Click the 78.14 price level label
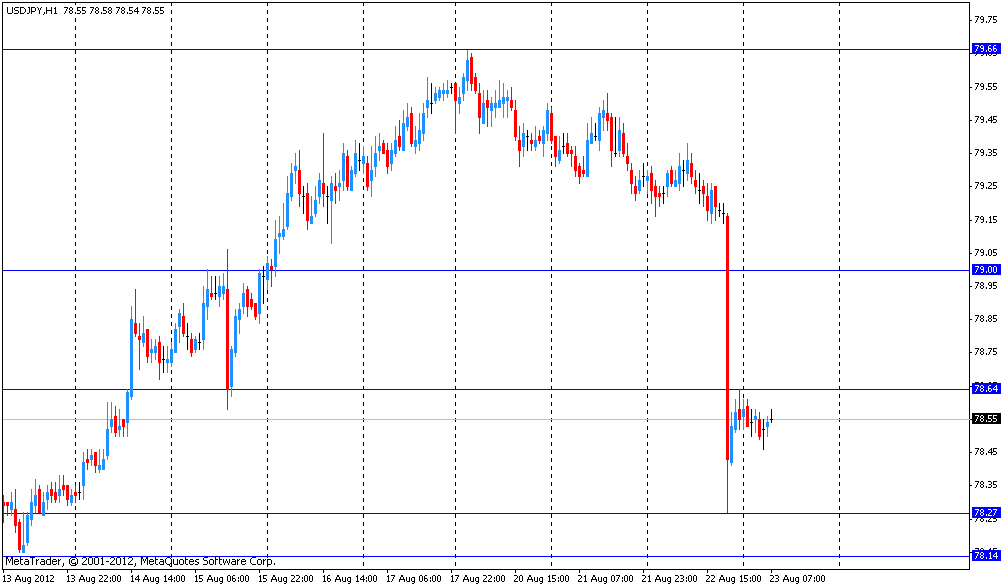Screen dimensions: 1007x586 (984, 555)
